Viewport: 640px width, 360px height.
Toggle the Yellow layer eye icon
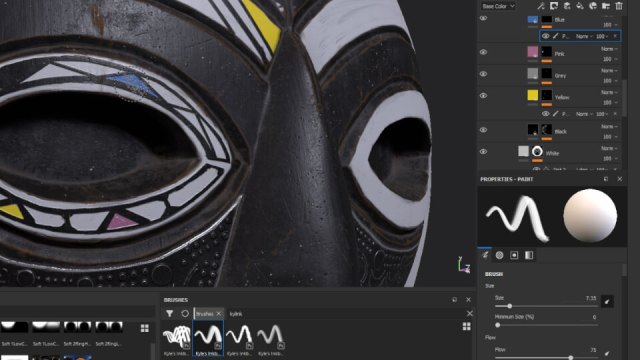point(483,96)
